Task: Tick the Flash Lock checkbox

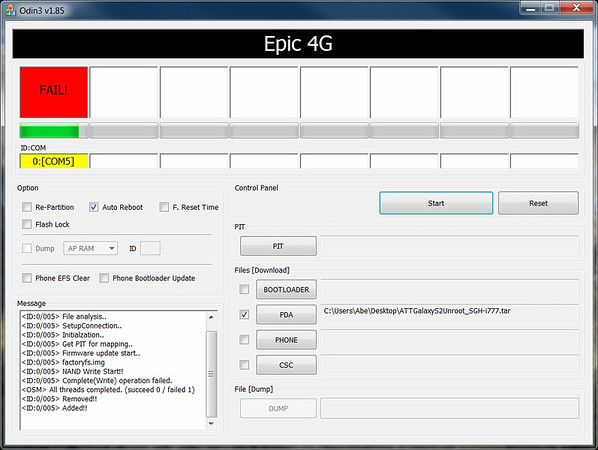Action: pyautogui.click(x=27, y=224)
